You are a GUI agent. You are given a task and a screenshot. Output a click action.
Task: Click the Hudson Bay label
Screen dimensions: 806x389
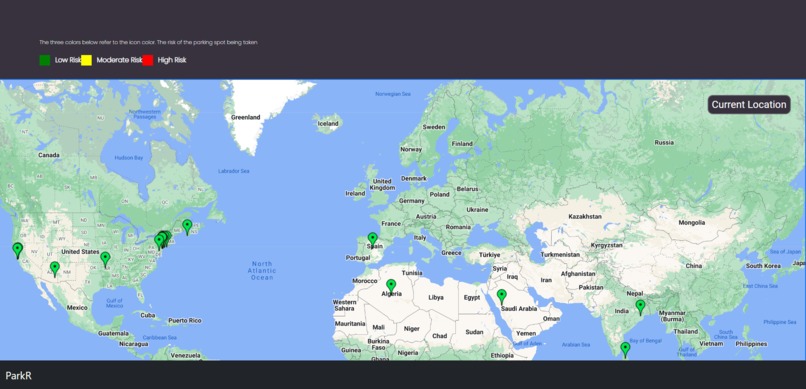pos(129,158)
